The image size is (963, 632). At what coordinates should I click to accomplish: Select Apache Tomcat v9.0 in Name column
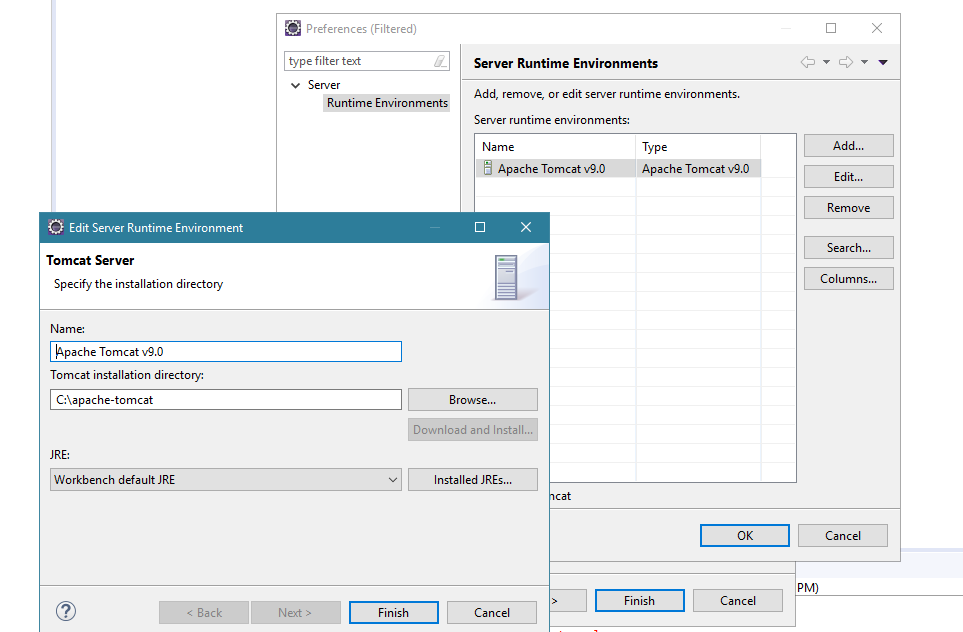(x=551, y=169)
